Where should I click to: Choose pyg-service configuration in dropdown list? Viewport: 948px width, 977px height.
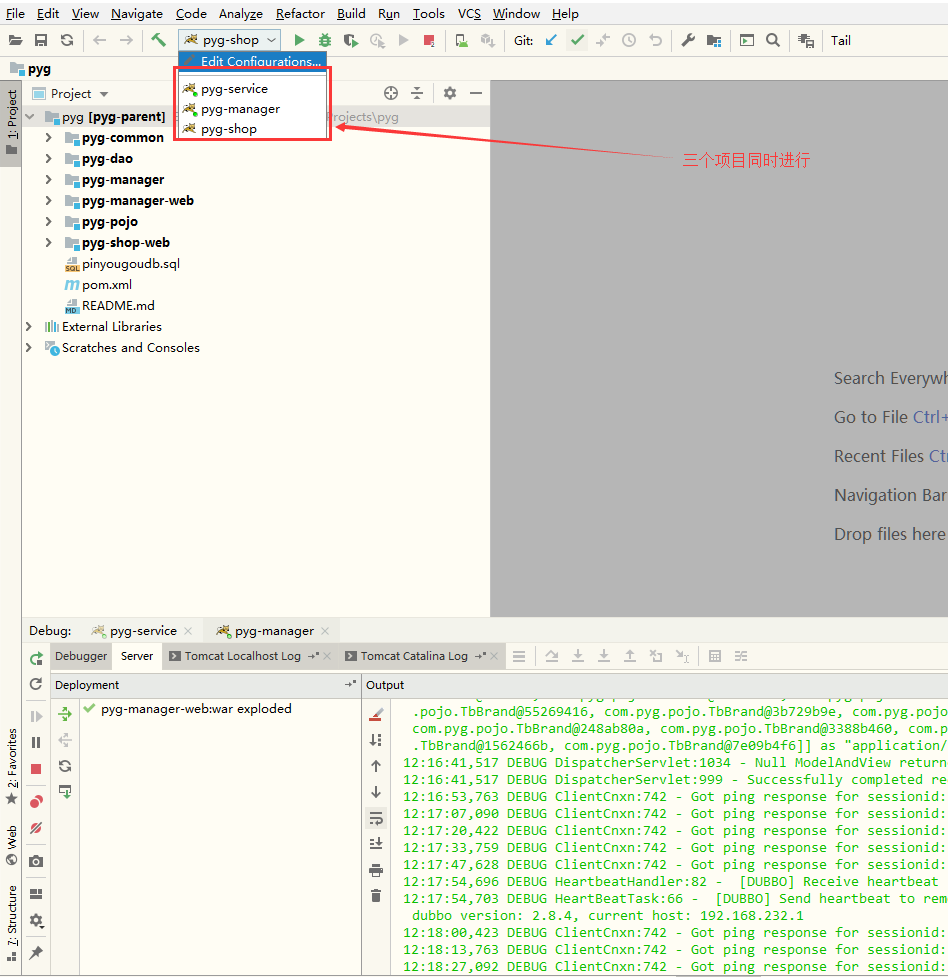252,89
